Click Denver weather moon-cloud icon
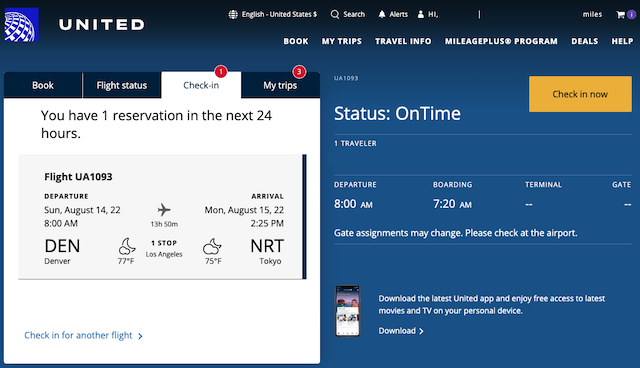 [x=127, y=246]
